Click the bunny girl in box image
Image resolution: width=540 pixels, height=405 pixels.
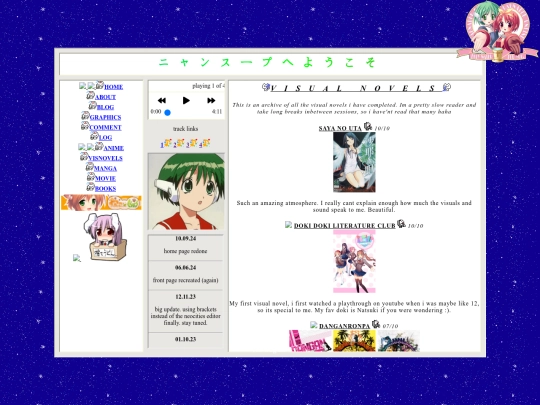(105, 237)
